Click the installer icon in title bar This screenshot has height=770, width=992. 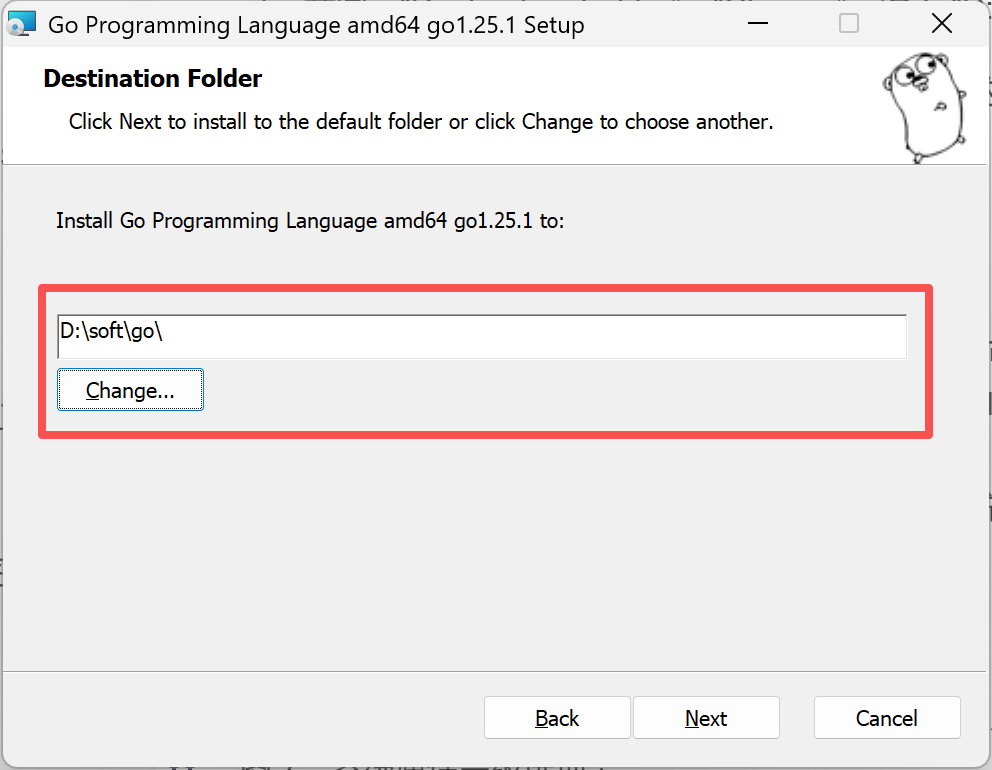(22, 24)
